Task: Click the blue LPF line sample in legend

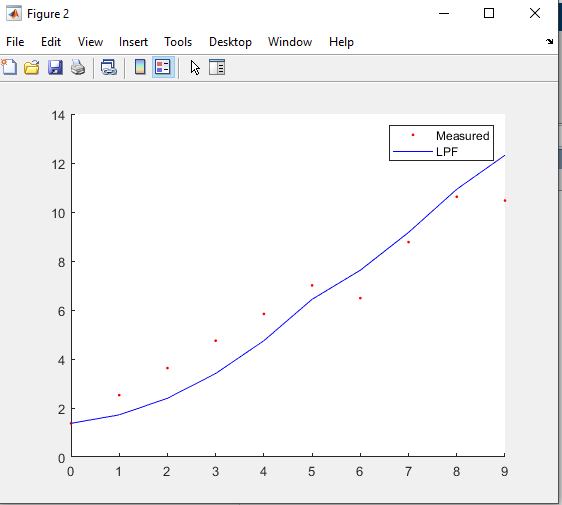Action: [413, 152]
